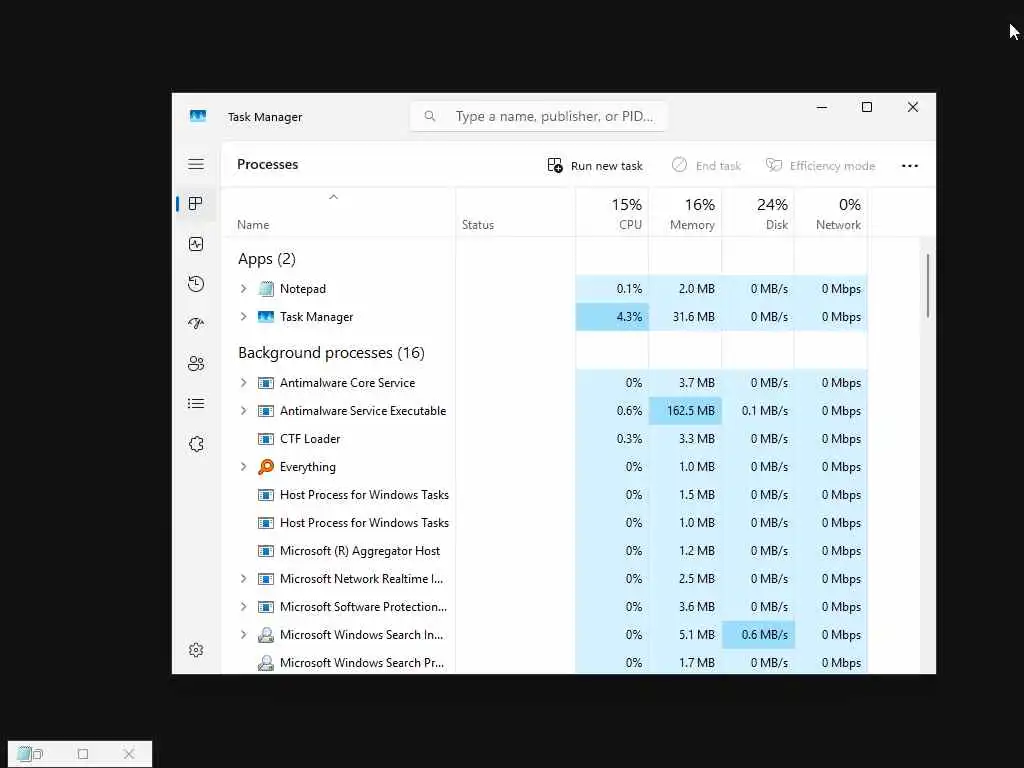Collapse the column sort chevron above Name
The width and height of the screenshot is (1024, 768).
point(333,197)
